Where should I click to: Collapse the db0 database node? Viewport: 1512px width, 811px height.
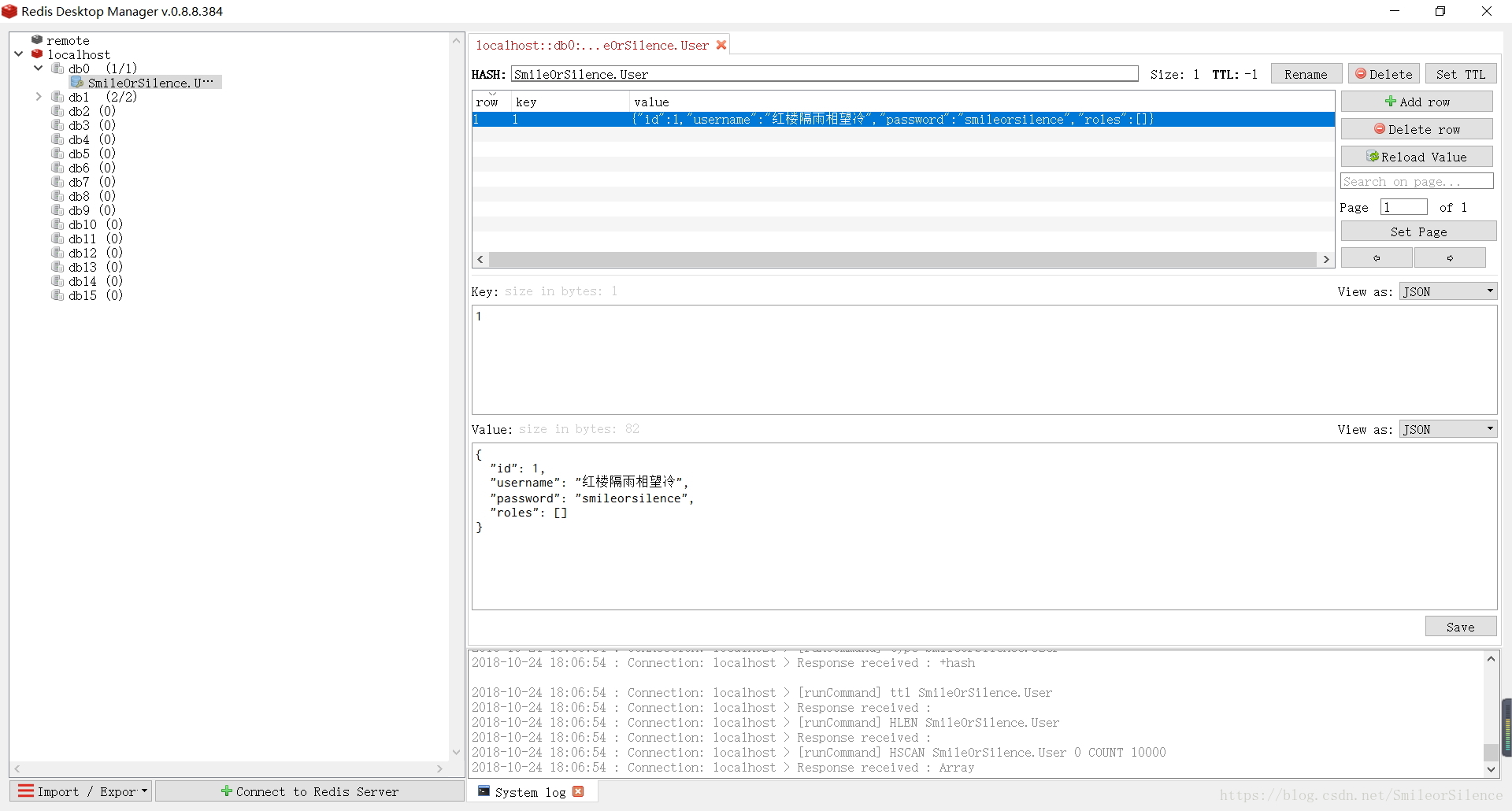(x=38, y=69)
